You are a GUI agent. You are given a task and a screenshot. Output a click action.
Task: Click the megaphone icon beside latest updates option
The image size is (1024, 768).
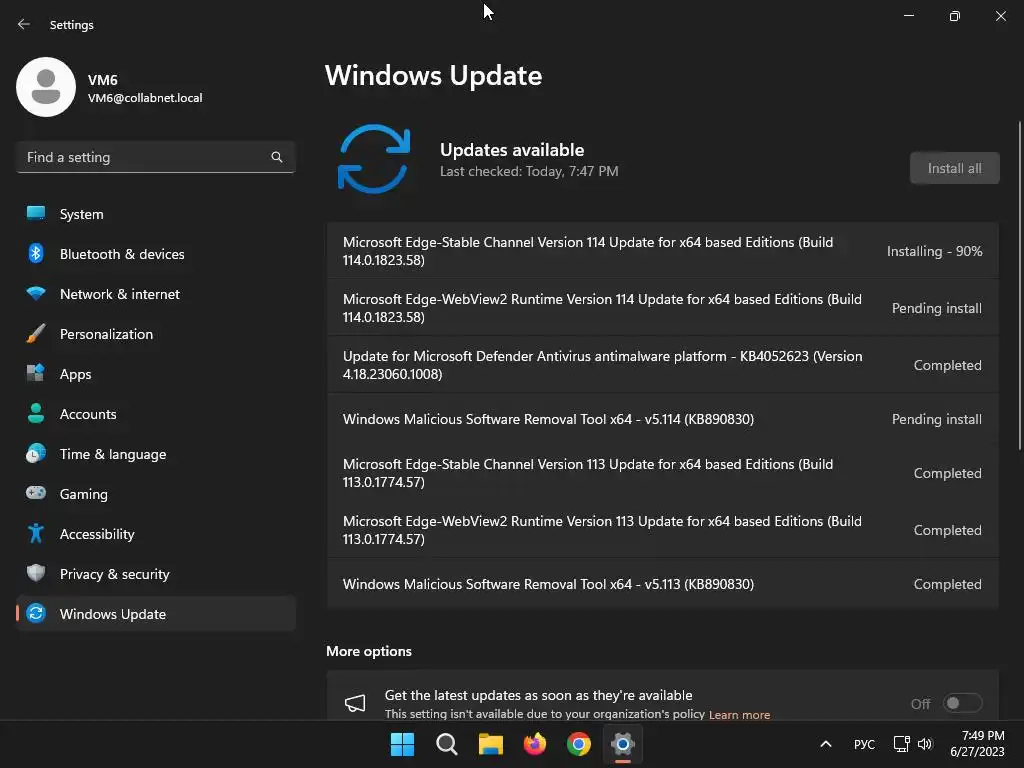coord(355,703)
